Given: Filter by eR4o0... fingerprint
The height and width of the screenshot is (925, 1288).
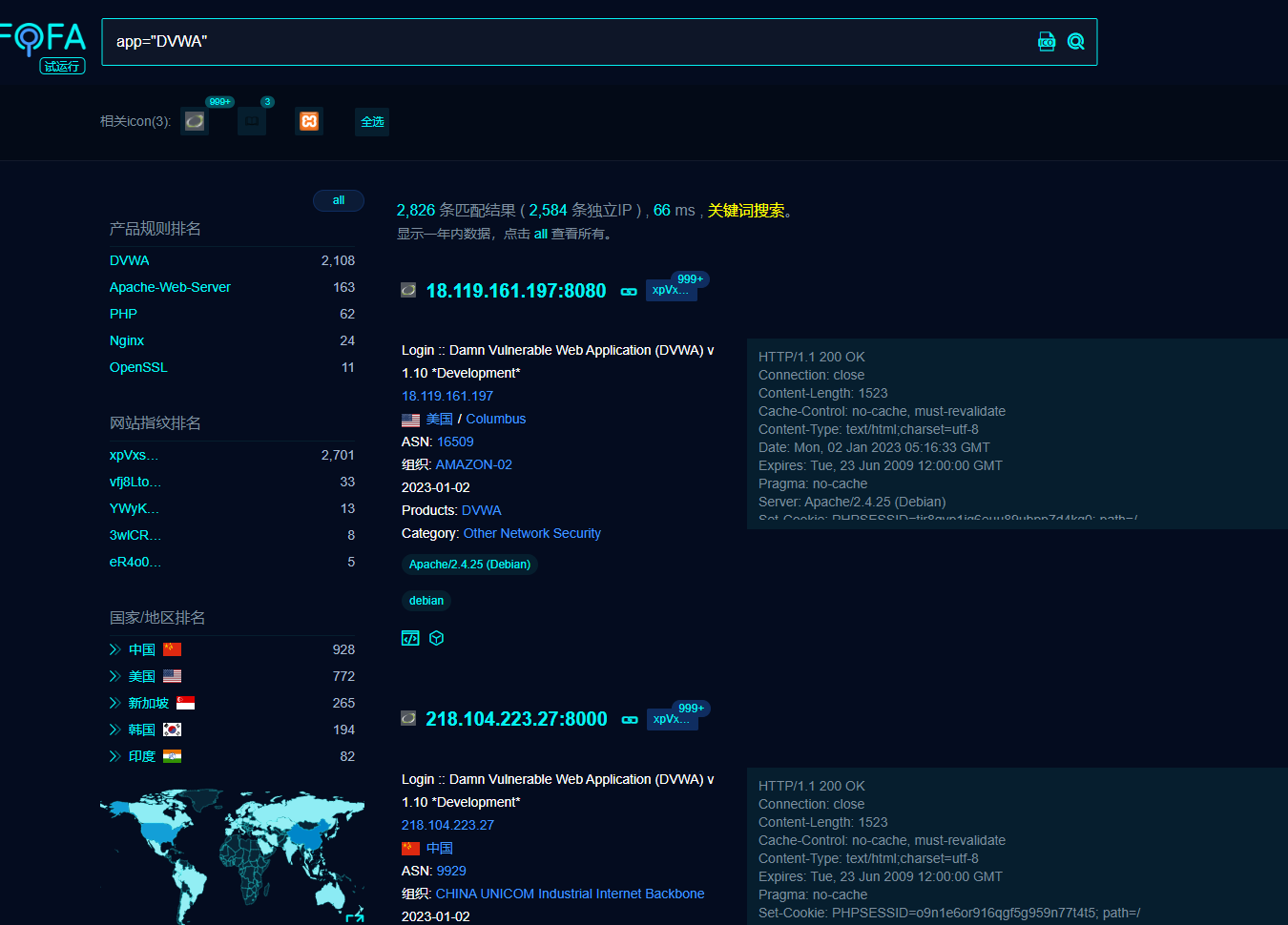Looking at the screenshot, I should pyautogui.click(x=135, y=562).
